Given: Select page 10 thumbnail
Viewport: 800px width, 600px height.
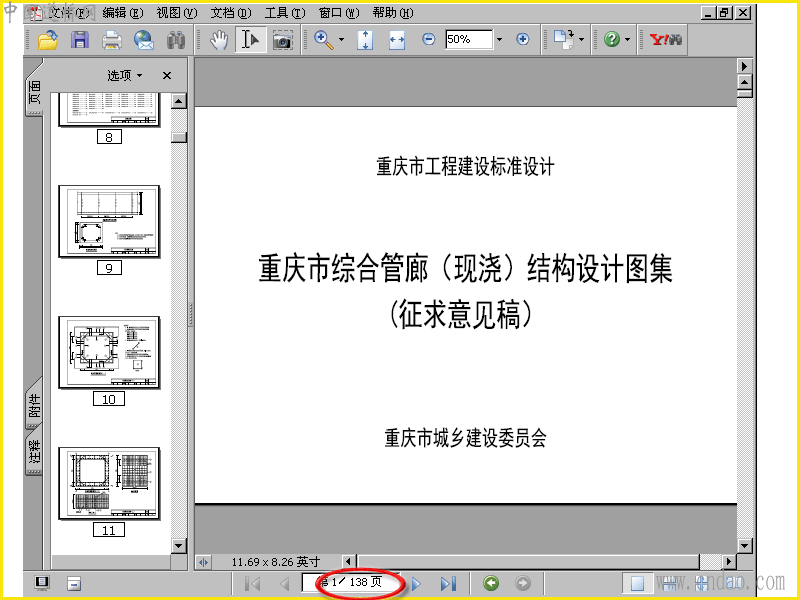Looking at the screenshot, I should pyautogui.click(x=109, y=353).
